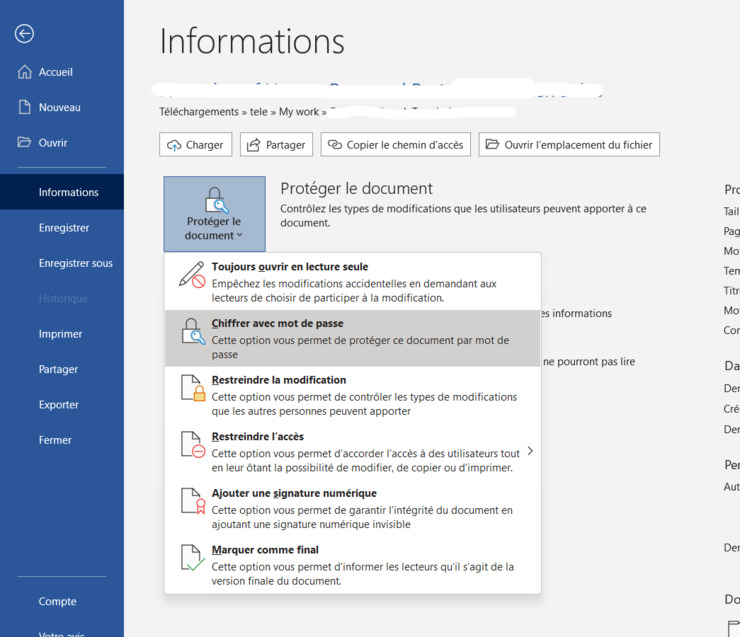The image size is (740, 637).
Task: Open the Protéger le document dropdown button
Action: [215, 214]
